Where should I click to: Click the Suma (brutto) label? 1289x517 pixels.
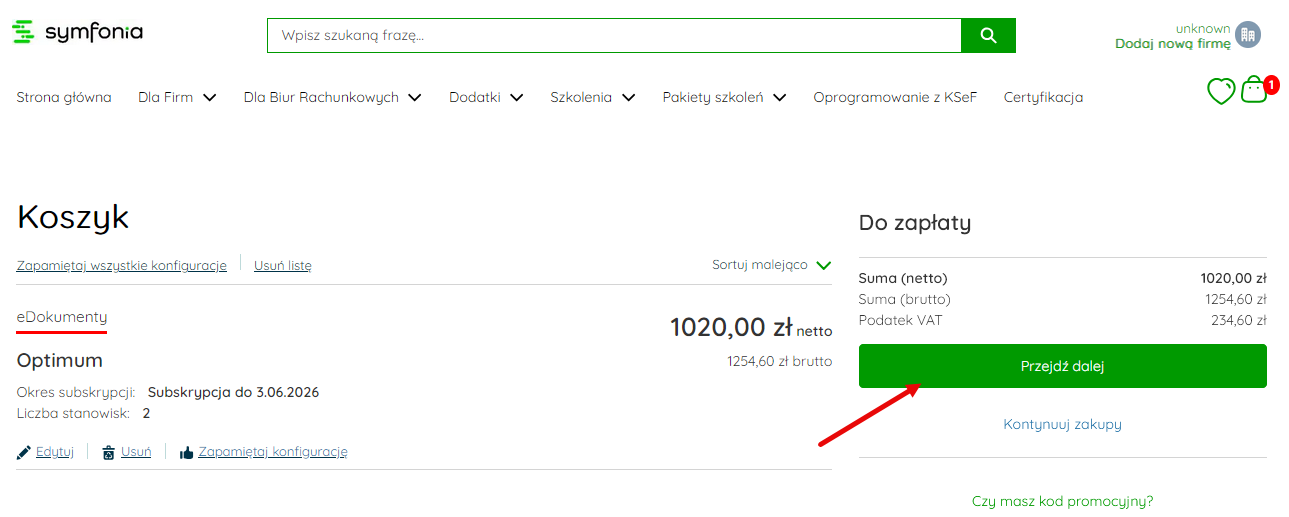[905, 299]
